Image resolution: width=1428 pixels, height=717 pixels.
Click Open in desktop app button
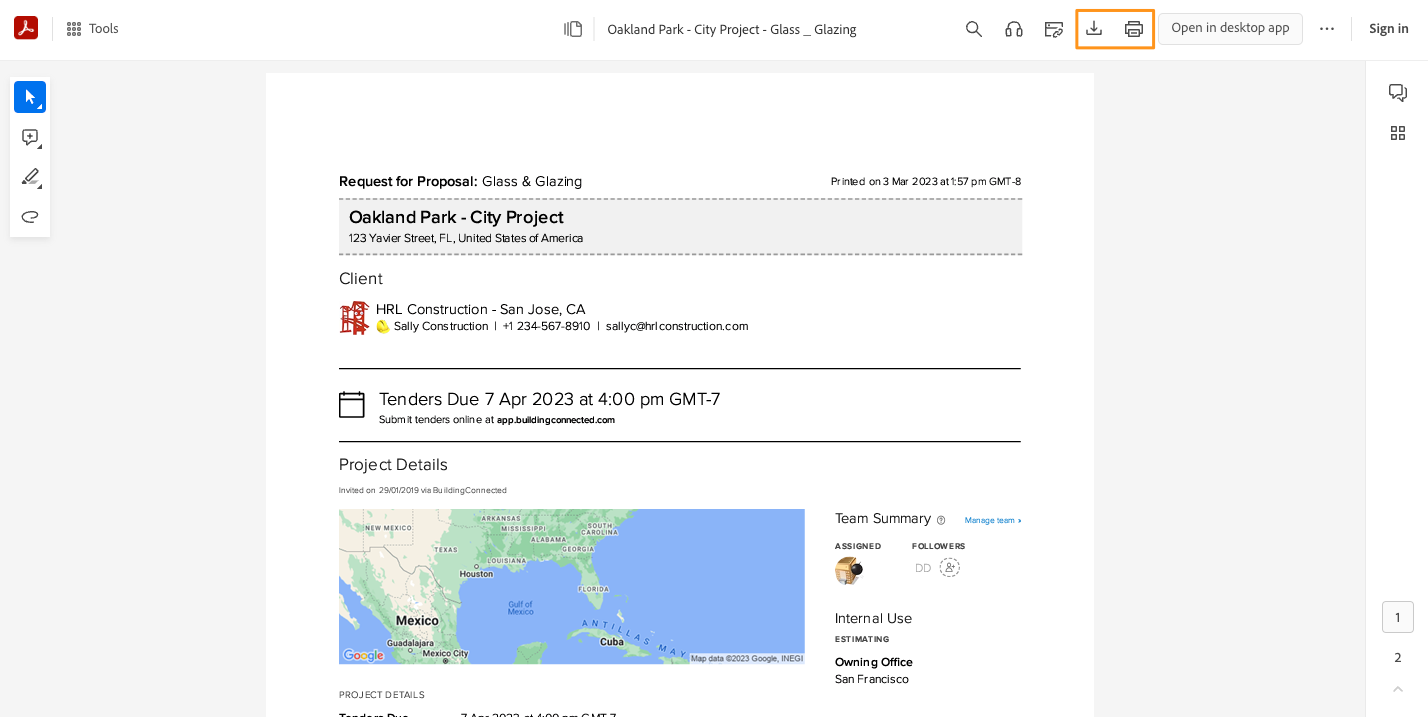tap(1230, 28)
